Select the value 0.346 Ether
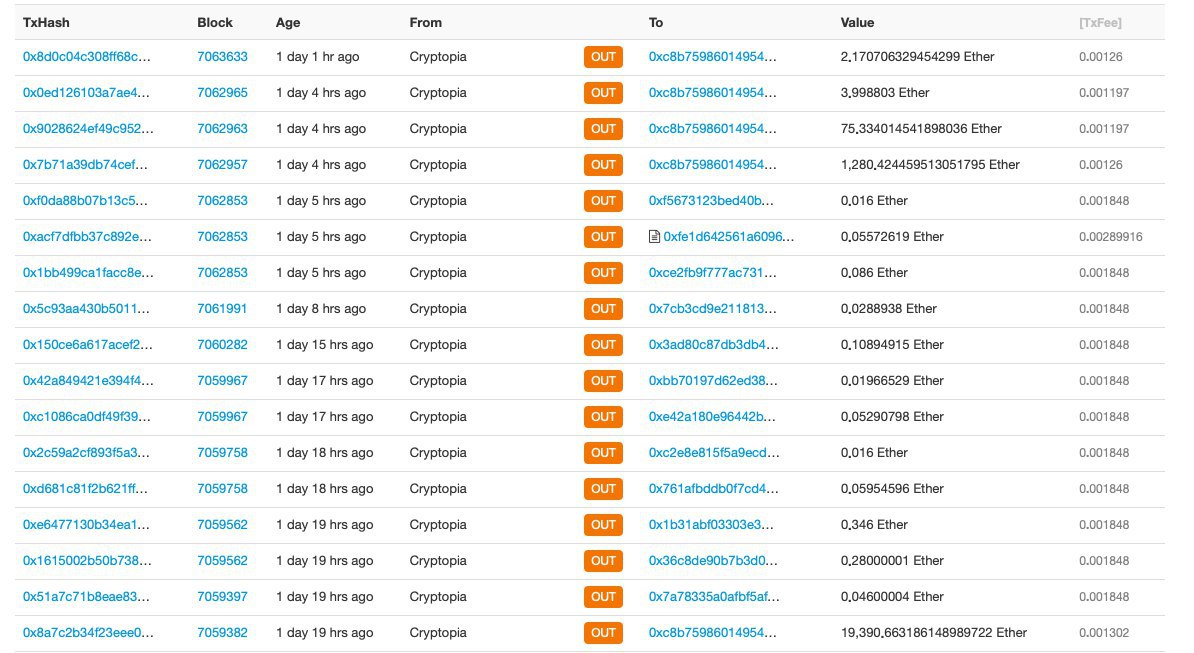This screenshot has height=653, width=1194. [874, 525]
